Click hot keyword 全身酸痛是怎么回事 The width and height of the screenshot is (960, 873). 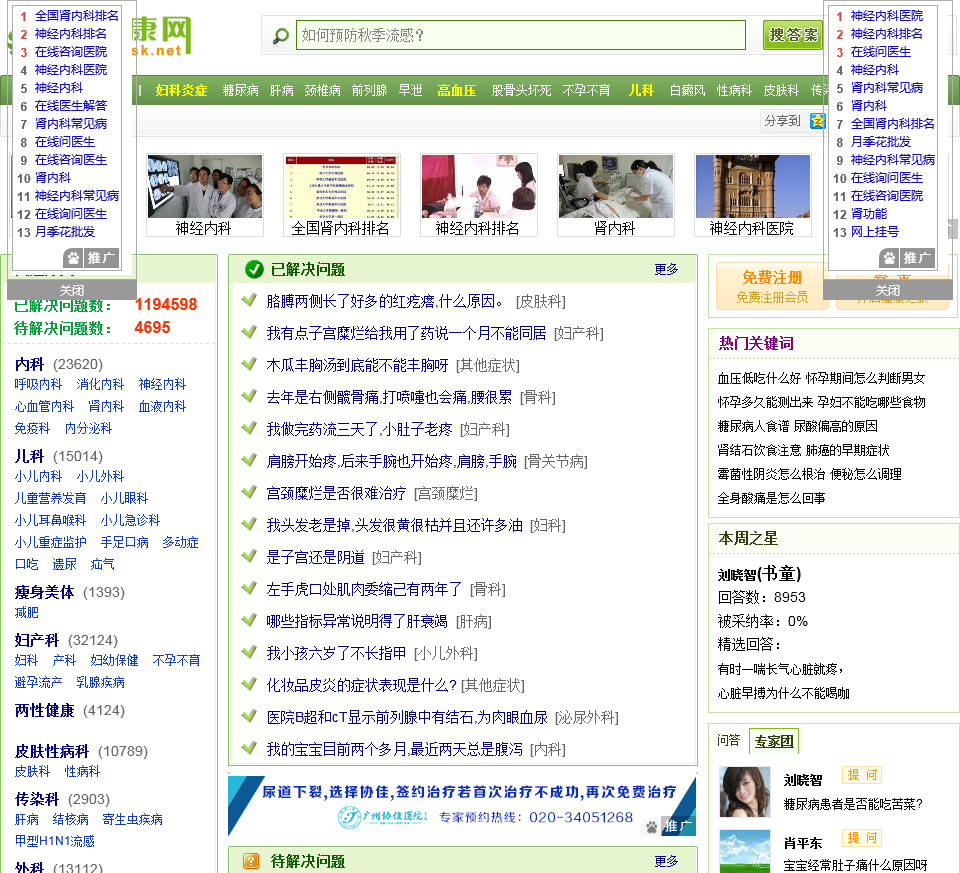771,498
